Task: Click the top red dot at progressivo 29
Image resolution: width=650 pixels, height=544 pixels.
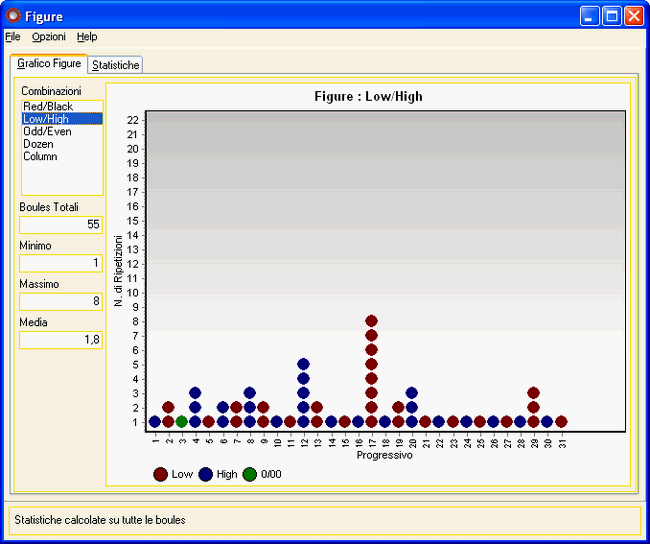Action: click(534, 393)
